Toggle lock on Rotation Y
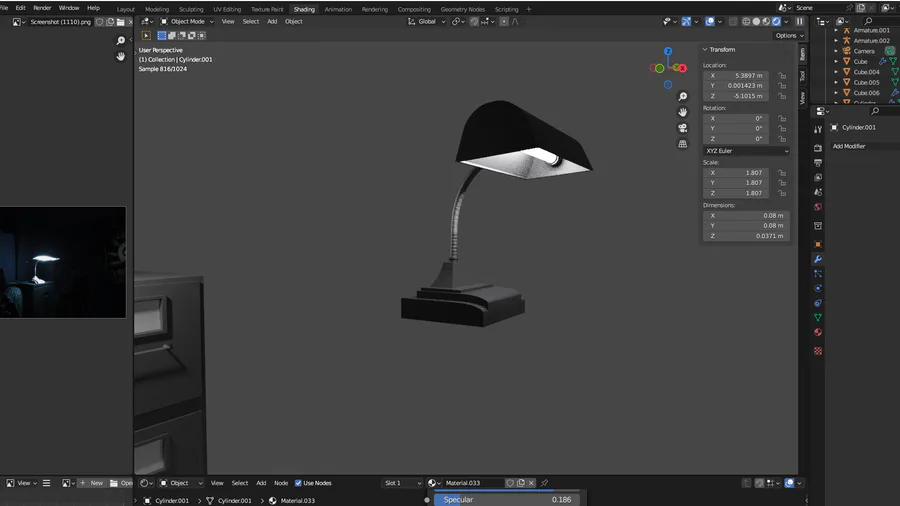 pyautogui.click(x=782, y=129)
